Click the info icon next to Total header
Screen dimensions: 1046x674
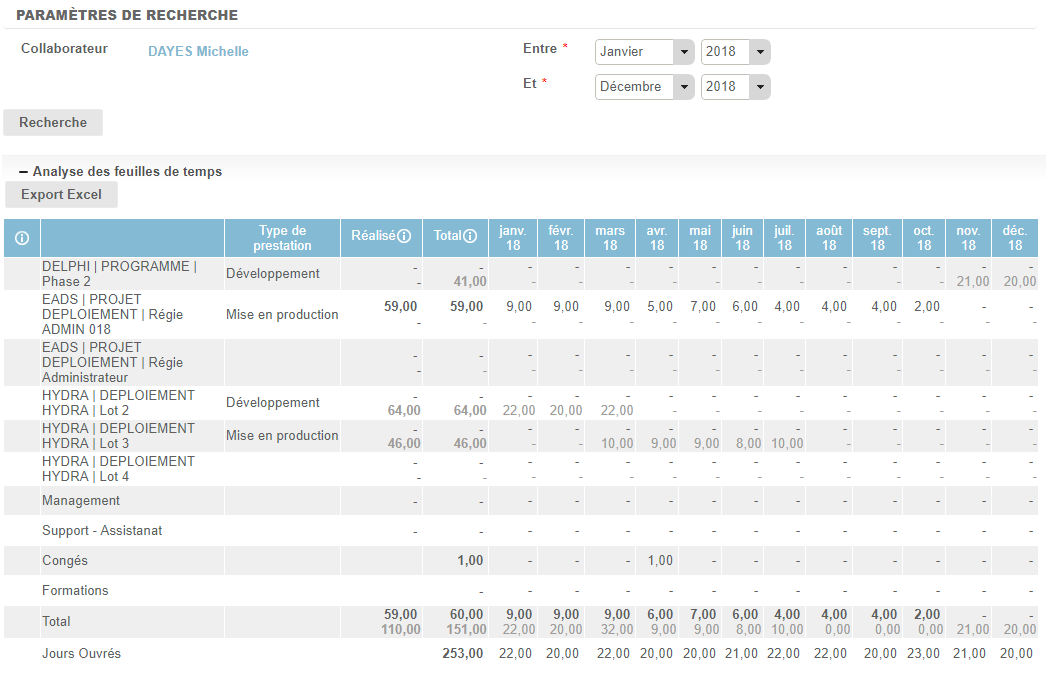point(470,237)
